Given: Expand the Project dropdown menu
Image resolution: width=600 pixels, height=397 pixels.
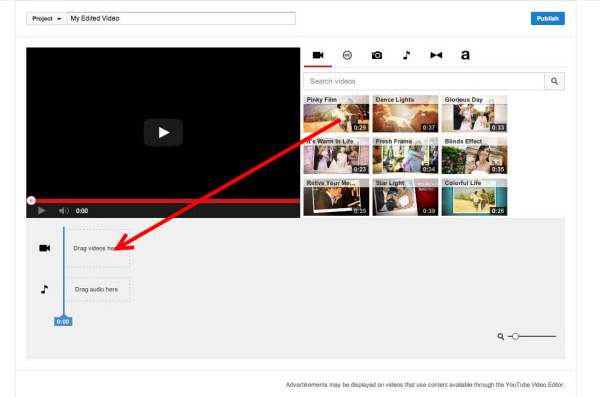Looking at the screenshot, I should [x=47, y=18].
